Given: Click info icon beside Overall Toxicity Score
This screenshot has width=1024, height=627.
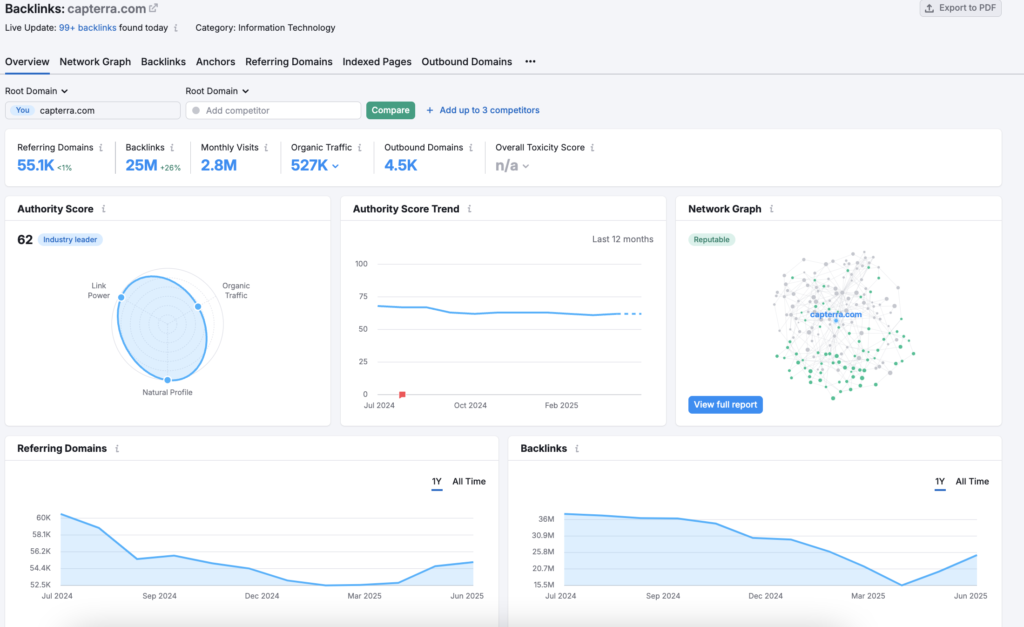Looking at the screenshot, I should pyautogui.click(x=592, y=148).
